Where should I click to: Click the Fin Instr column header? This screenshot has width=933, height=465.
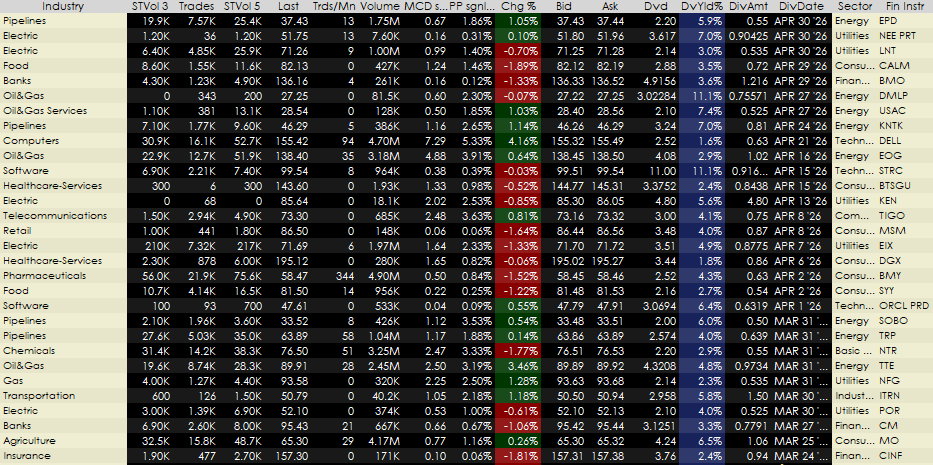(904, 7)
